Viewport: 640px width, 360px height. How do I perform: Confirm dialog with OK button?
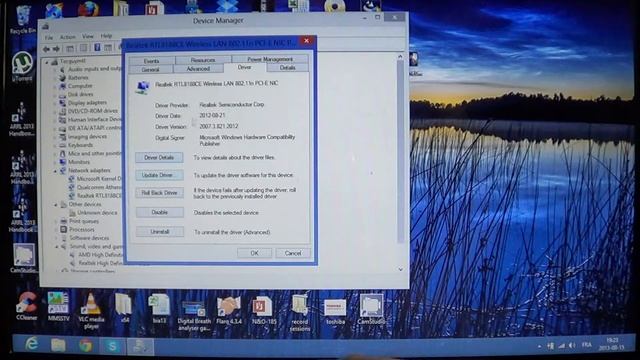pos(254,253)
